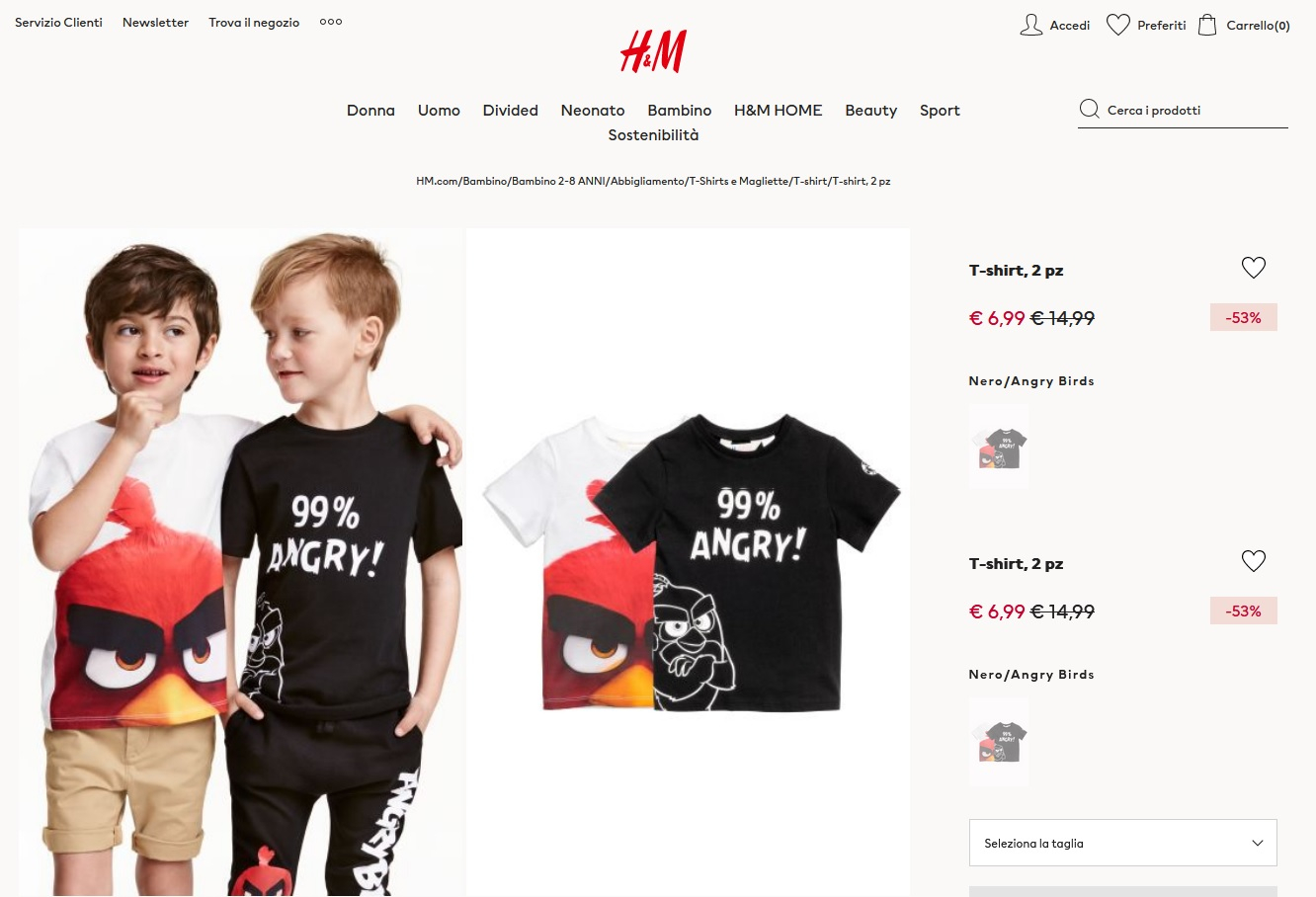Viewport: 1316px width, 897px height.
Task: Select second Nero/Angry Birds color swatch
Action: (999, 742)
